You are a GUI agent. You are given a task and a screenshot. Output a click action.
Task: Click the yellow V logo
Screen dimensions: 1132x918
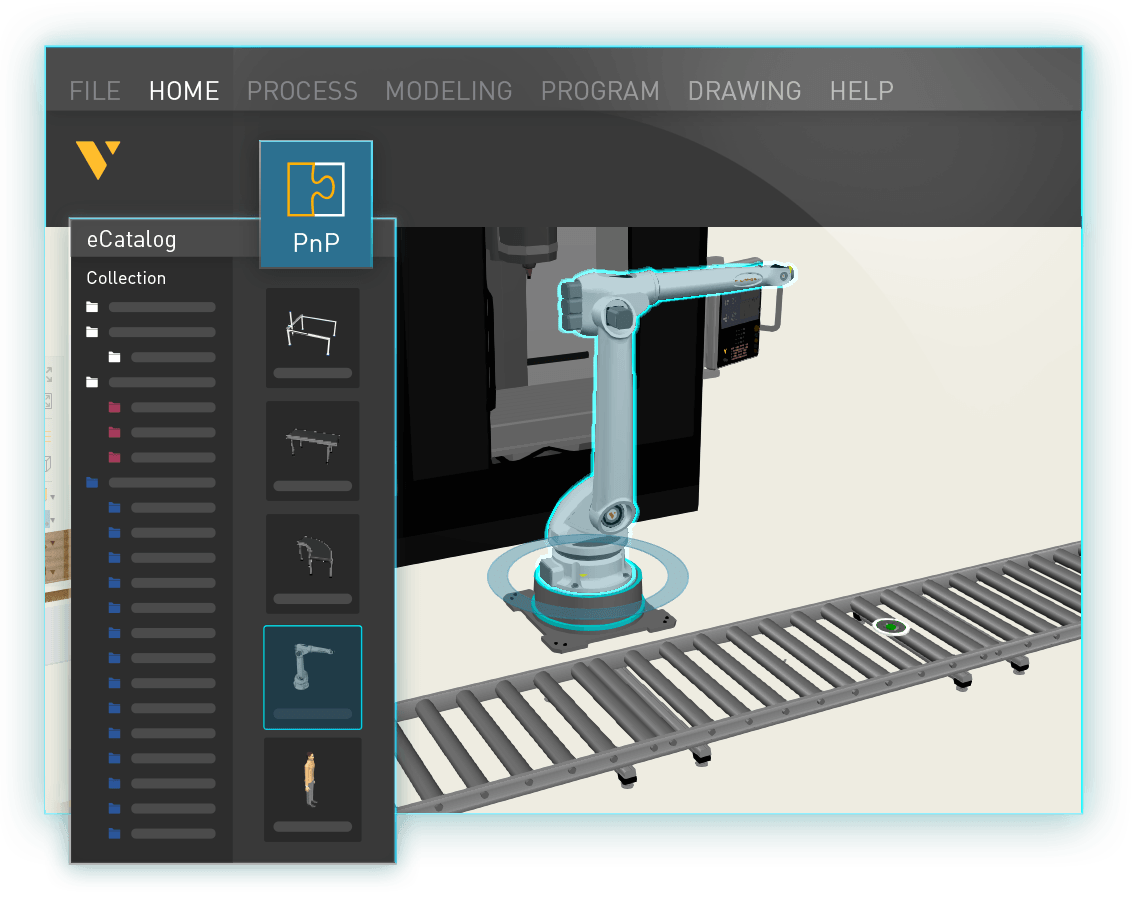tap(97, 160)
